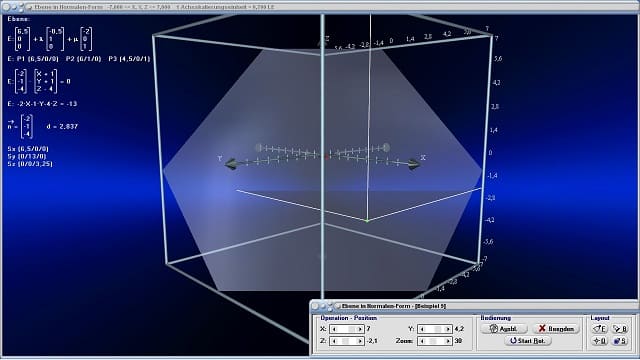
Task: Click the red origin point on the axes
Action: [x=327, y=157]
